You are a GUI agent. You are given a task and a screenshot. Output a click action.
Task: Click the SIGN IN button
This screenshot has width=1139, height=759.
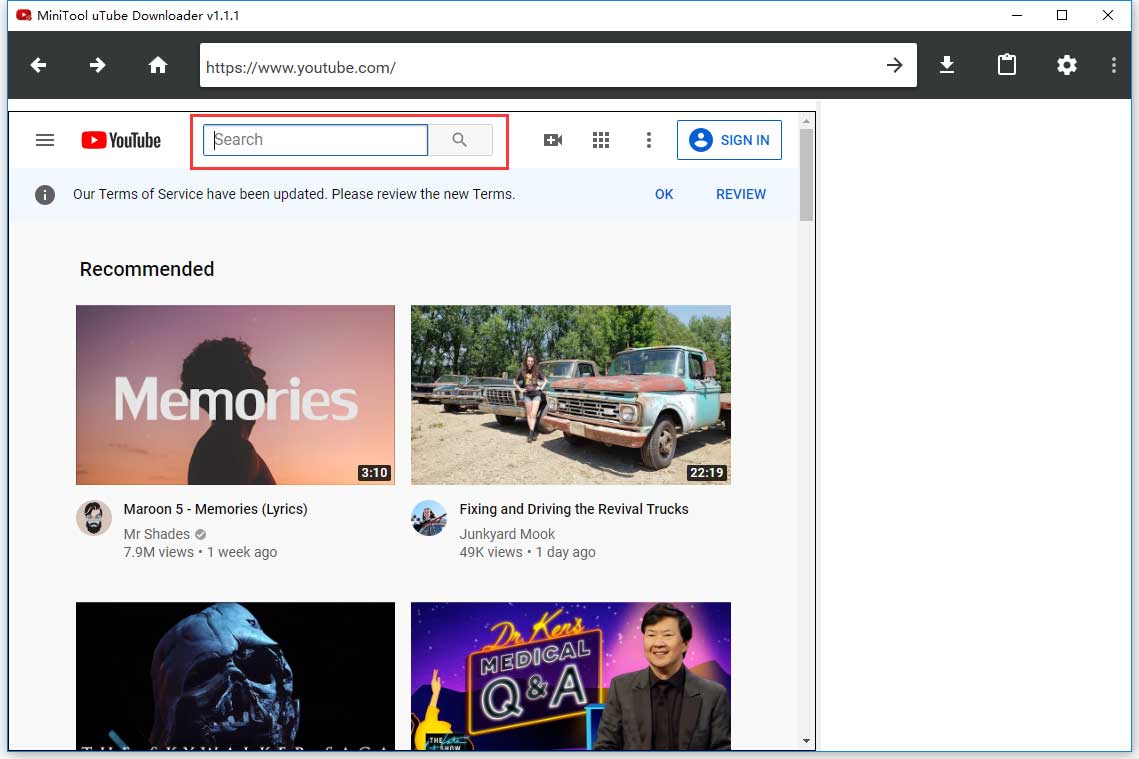tap(729, 139)
